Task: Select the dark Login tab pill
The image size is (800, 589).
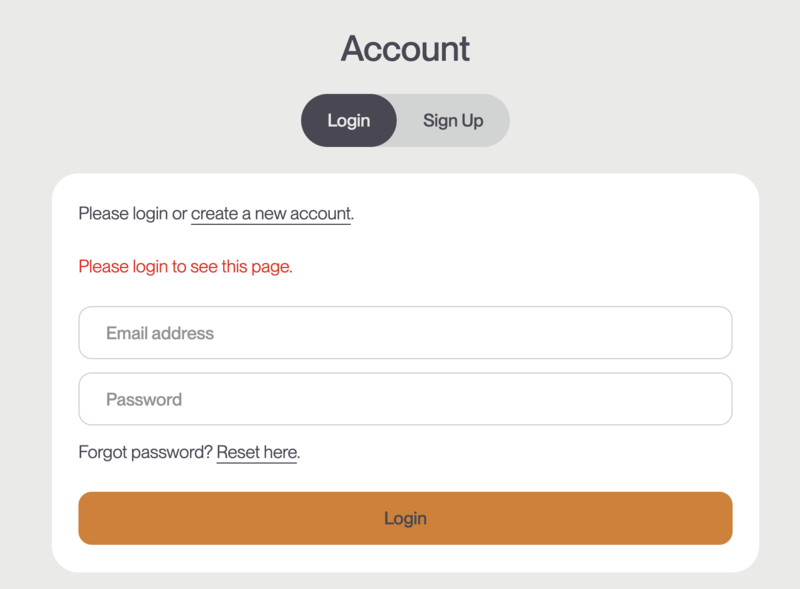Action: pyautogui.click(x=349, y=121)
